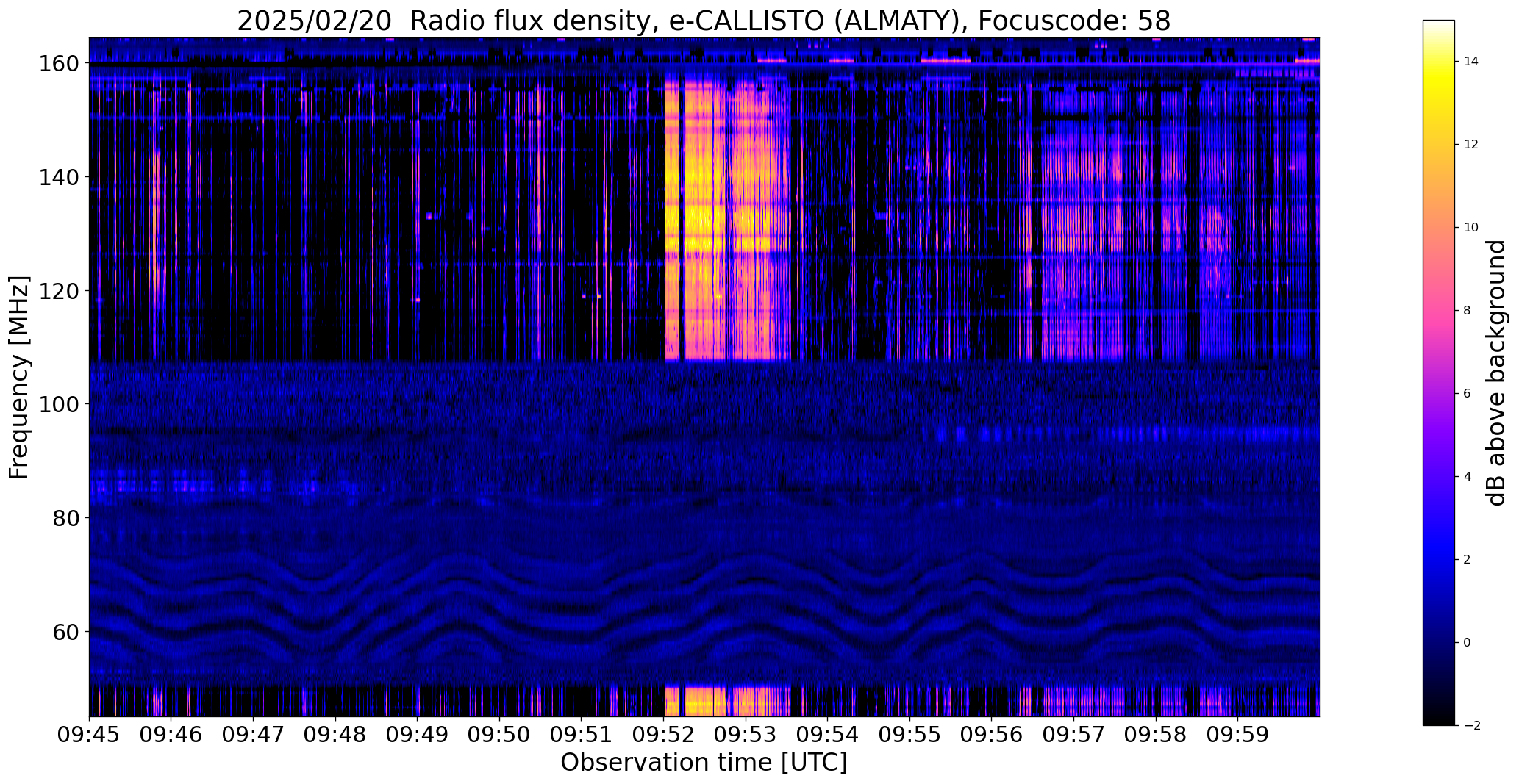Click the 09:58 time tick label

pyautogui.click(x=1157, y=735)
